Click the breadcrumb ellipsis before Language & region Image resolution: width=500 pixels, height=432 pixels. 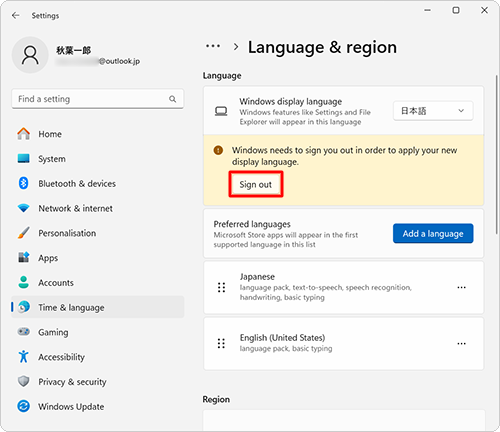[x=213, y=46]
